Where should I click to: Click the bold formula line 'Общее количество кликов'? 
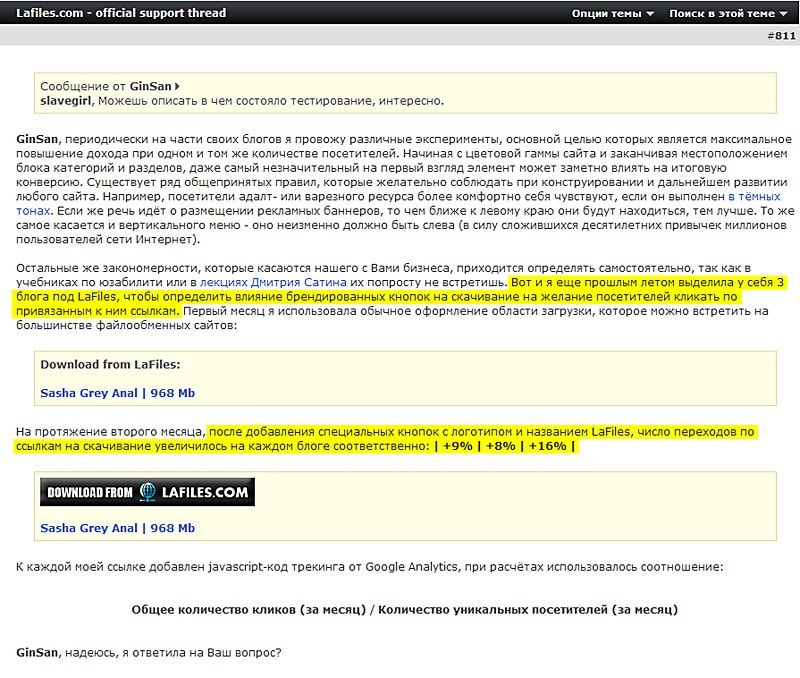point(405,610)
